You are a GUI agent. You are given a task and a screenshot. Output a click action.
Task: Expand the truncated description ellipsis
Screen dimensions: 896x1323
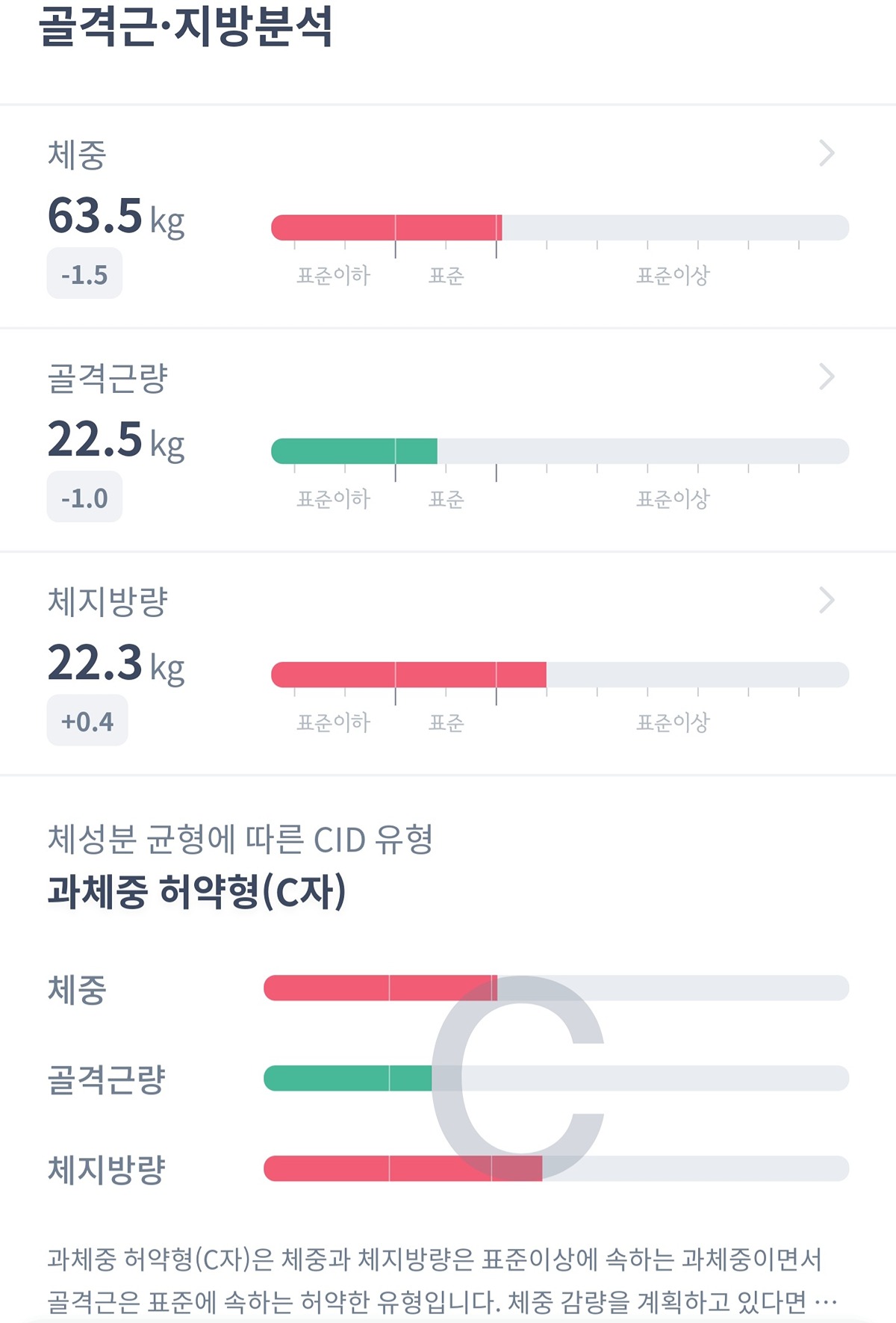[x=825, y=1302]
